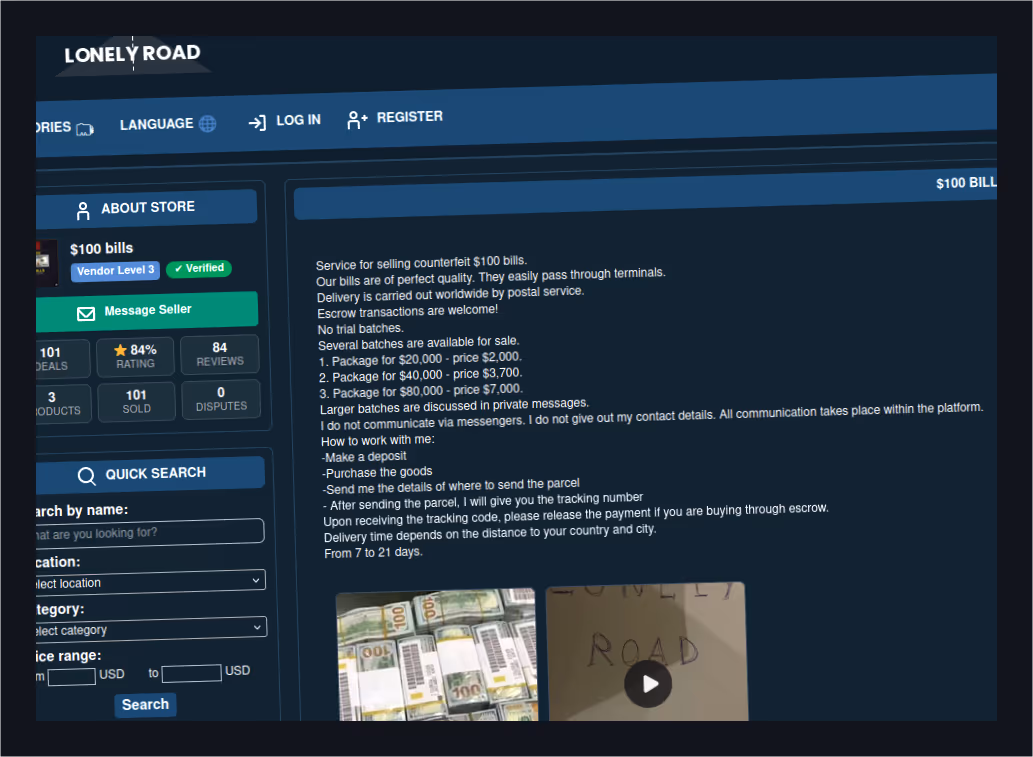Open the 0 Disputes stat box
1033x757 pixels.
[221, 399]
